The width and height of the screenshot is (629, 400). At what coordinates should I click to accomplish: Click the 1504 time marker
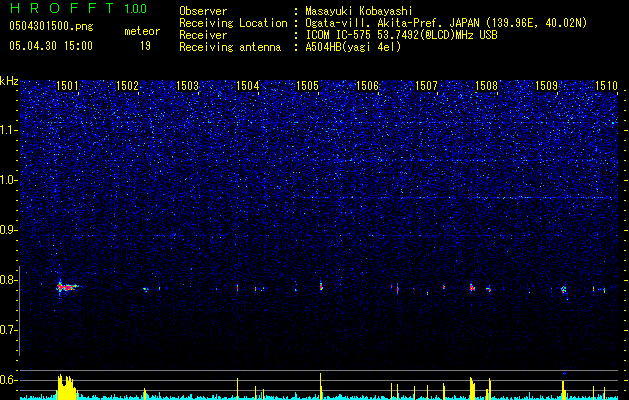click(248, 85)
